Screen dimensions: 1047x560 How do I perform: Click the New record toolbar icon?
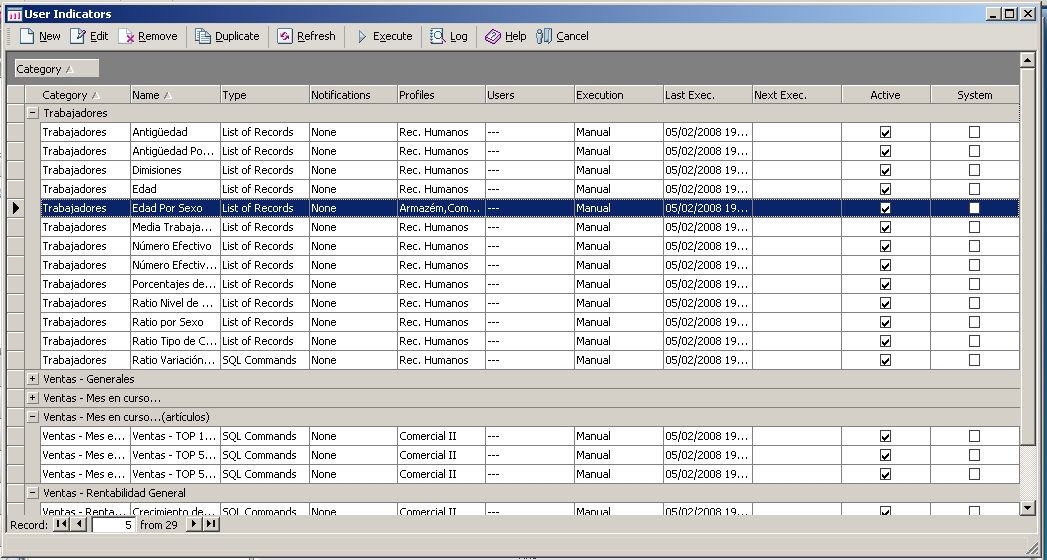[x=27, y=36]
